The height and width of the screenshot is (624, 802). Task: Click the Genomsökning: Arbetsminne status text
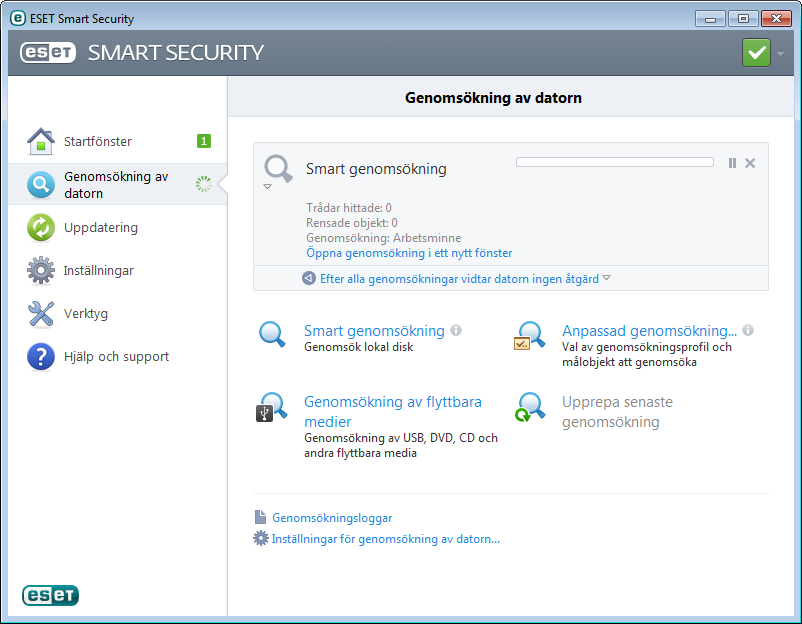pyautogui.click(x=384, y=238)
